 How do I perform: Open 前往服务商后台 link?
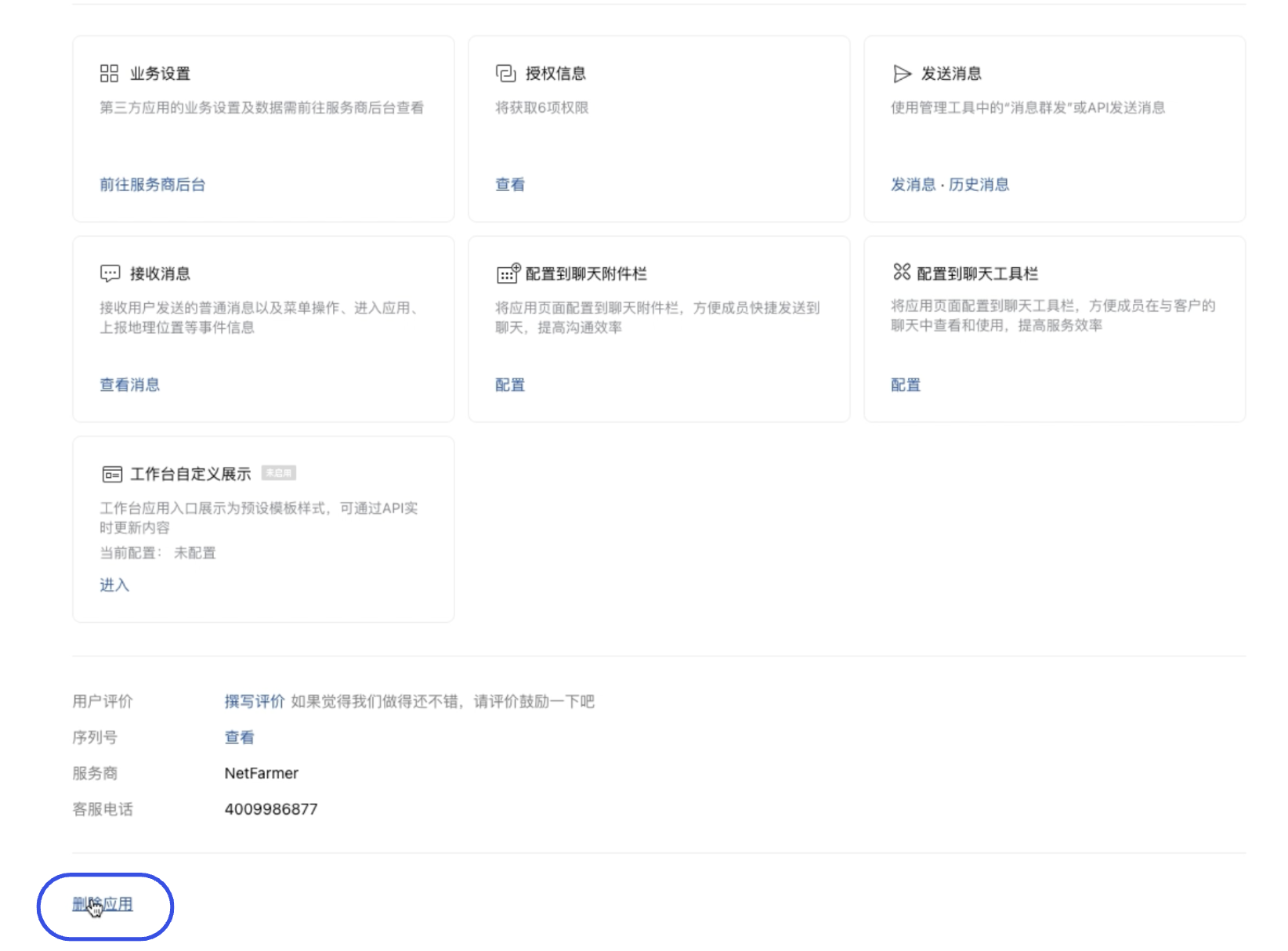pyautogui.click(x=152, y=185)
